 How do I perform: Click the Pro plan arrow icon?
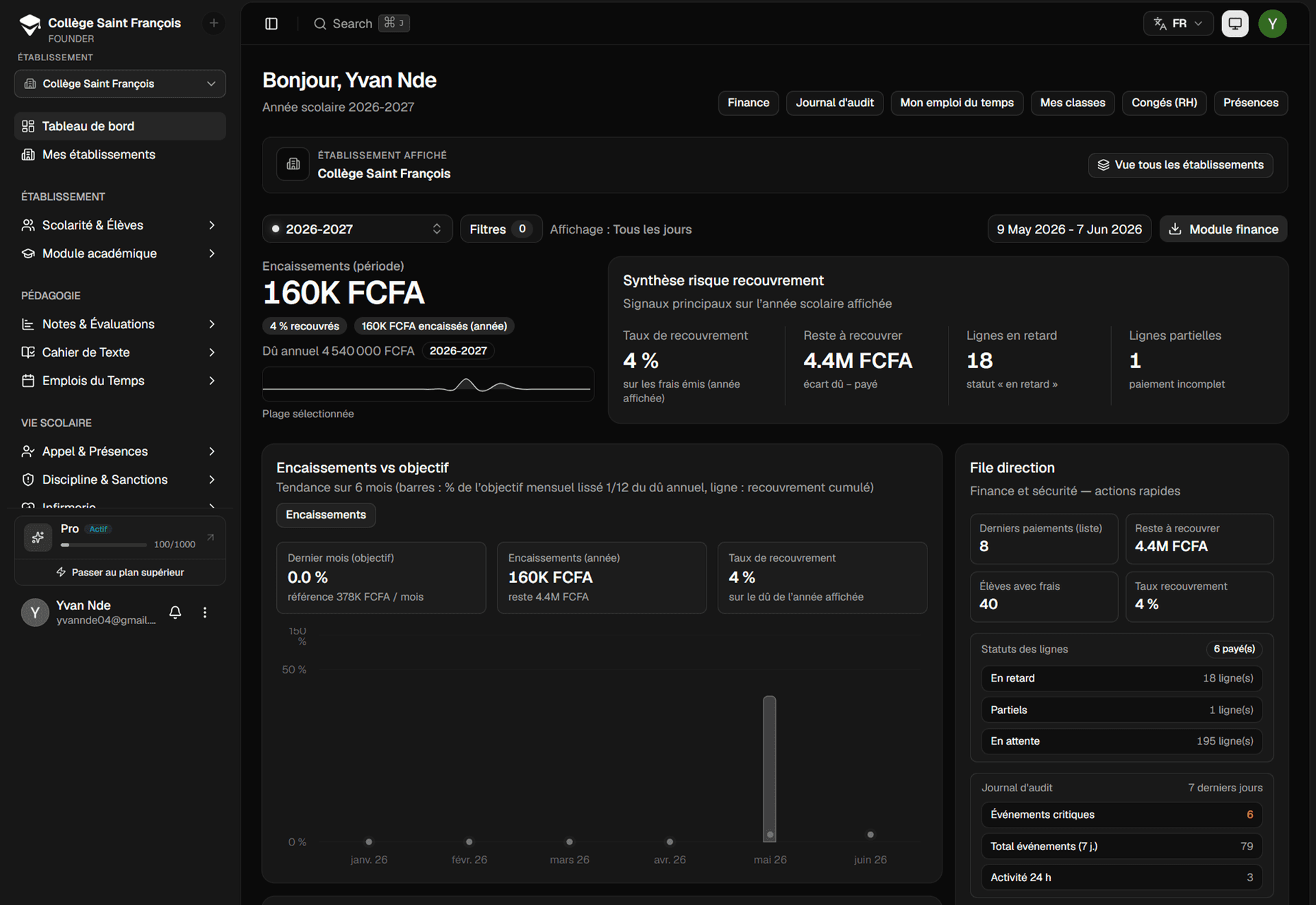click(210, 537)
